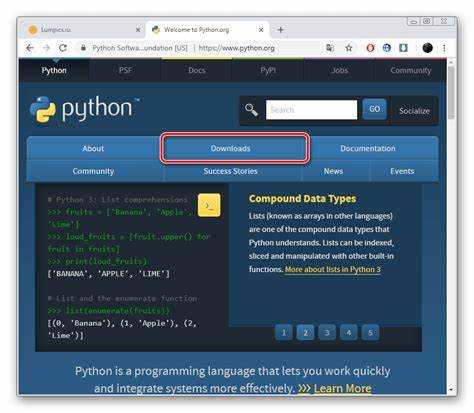Launch the interactive shell yellow icon
The image size is (474, 413).
click(209, 205)
